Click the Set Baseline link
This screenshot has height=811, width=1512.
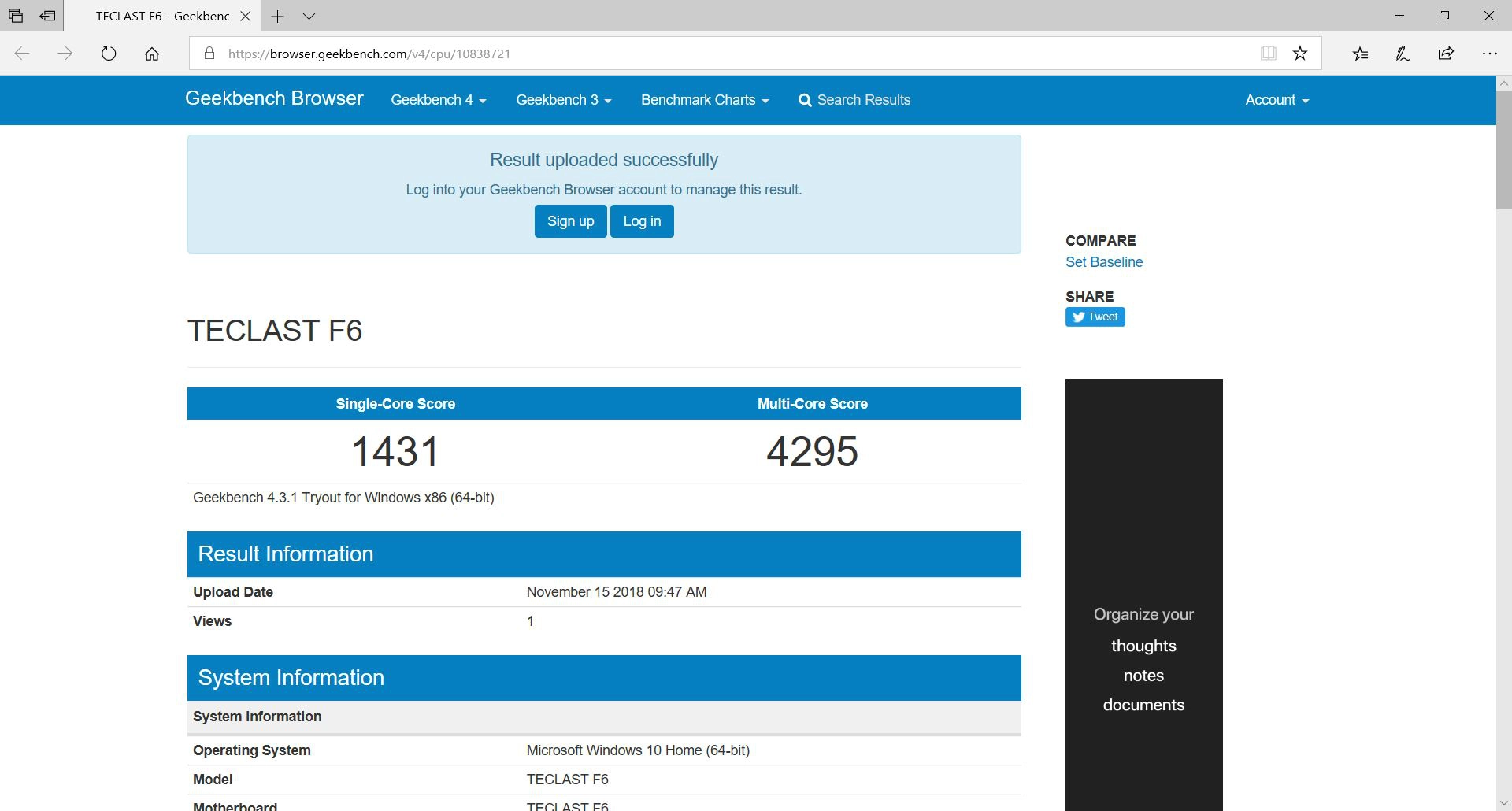1104,262
